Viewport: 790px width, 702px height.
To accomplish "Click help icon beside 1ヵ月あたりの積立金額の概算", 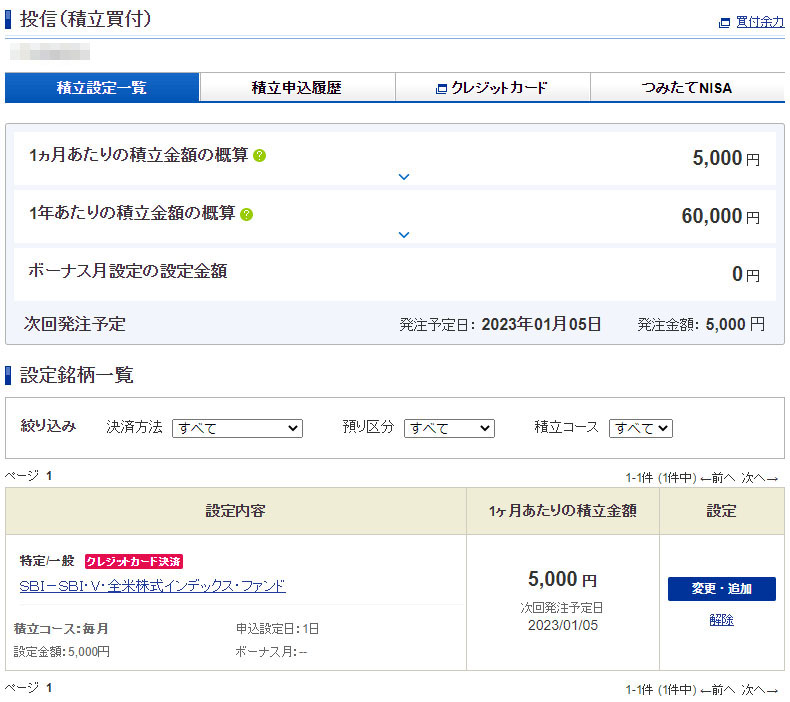I will pyautogui.click(x=260, y=156).
